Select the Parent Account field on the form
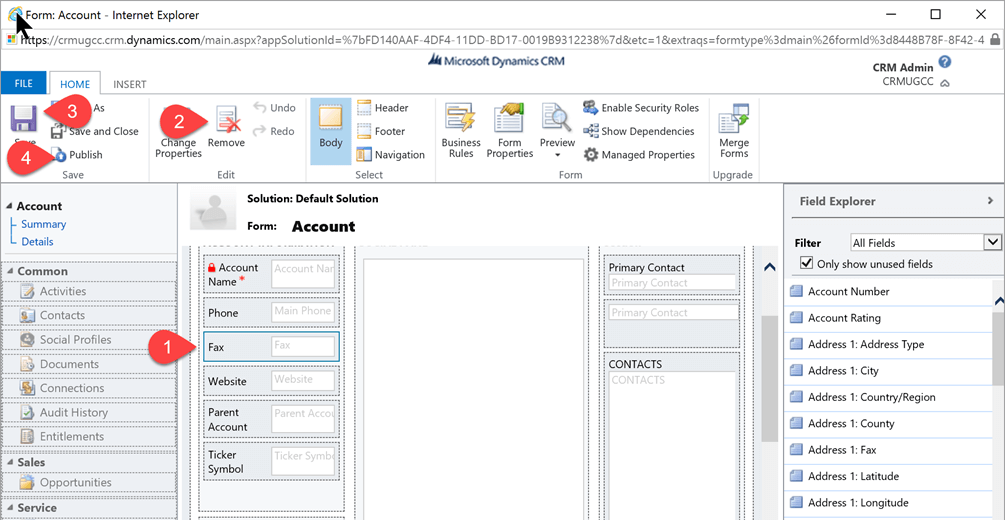 pos(271,419)
